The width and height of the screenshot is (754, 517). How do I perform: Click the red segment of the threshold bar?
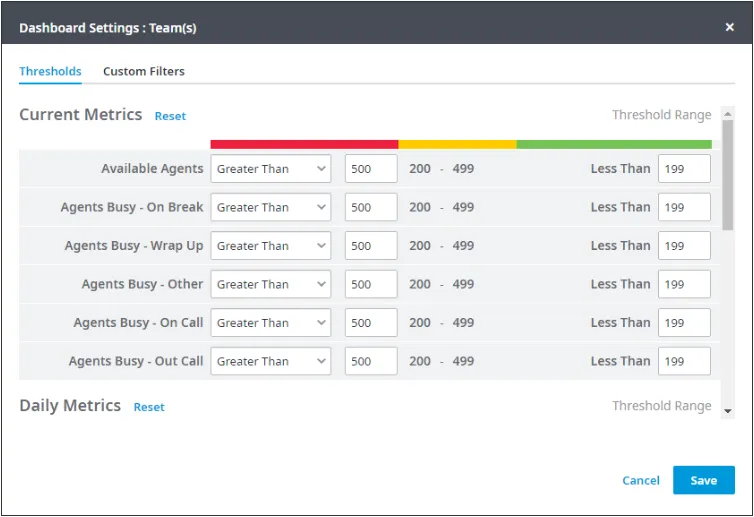304,144
